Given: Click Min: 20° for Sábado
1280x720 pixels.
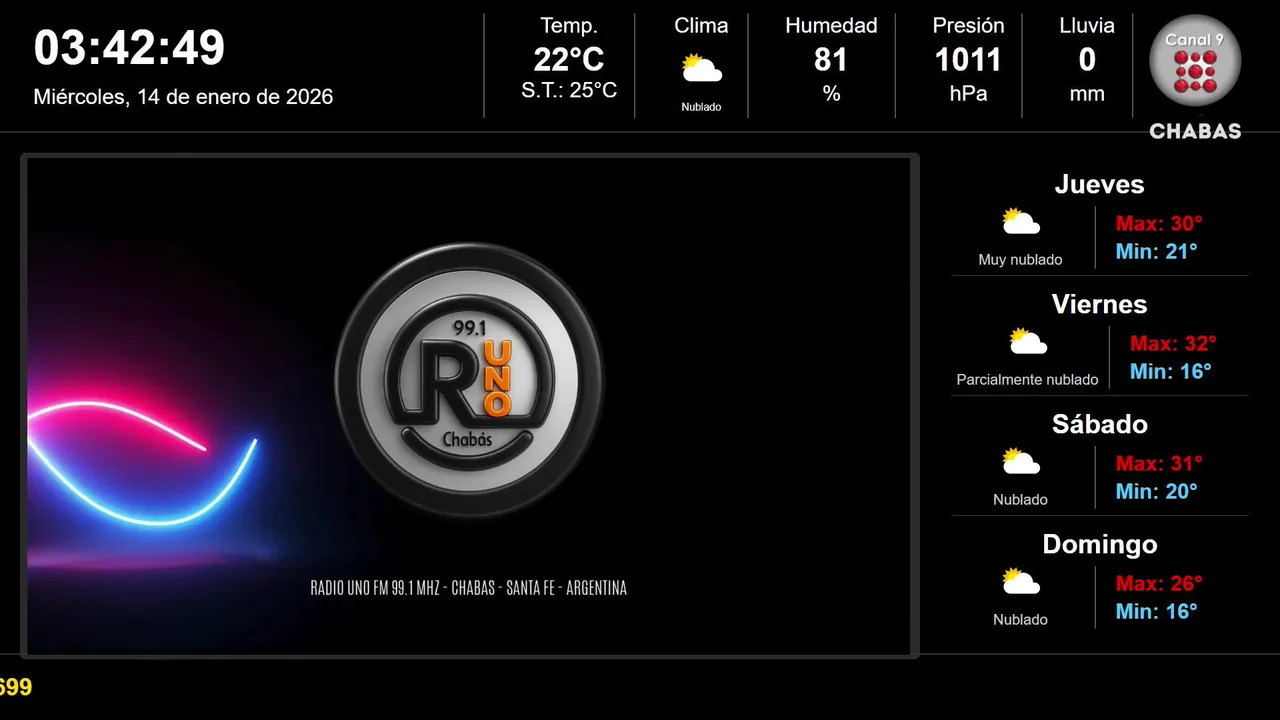Looking at the screenshot, I should click(x=1156, y=491).
